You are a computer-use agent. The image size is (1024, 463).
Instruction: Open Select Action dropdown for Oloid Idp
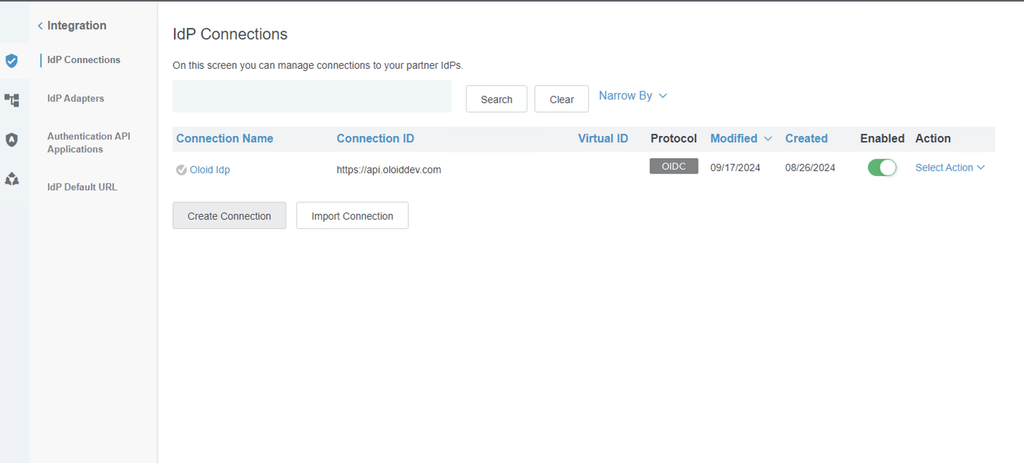click(950, 168)
